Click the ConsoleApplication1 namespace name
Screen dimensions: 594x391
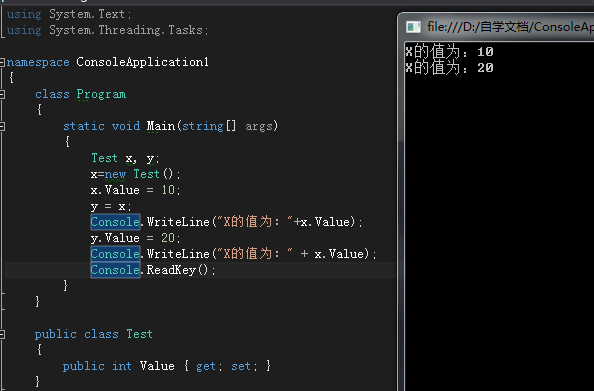point(142,62)
